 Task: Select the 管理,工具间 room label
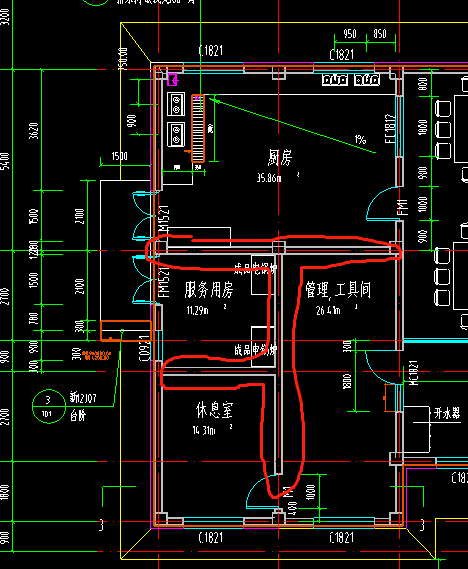pos(337,290)
